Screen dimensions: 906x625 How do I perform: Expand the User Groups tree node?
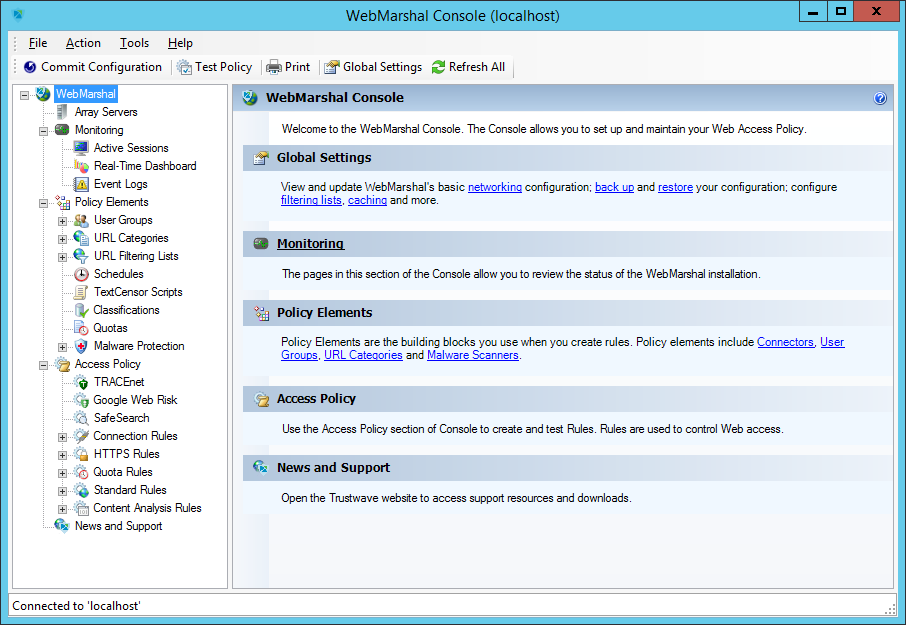[63, 220]
